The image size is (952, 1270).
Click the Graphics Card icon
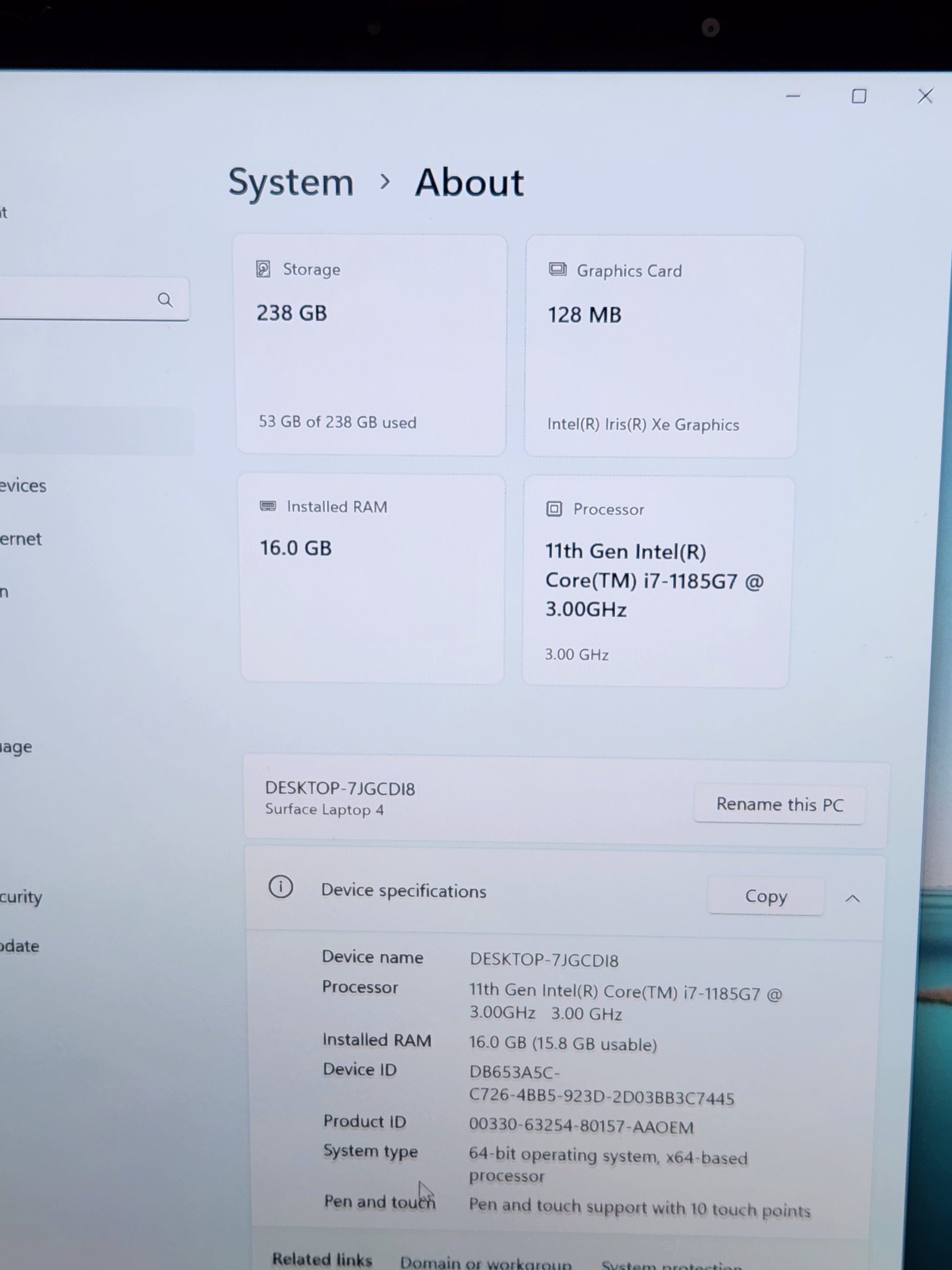click(557, 269)
